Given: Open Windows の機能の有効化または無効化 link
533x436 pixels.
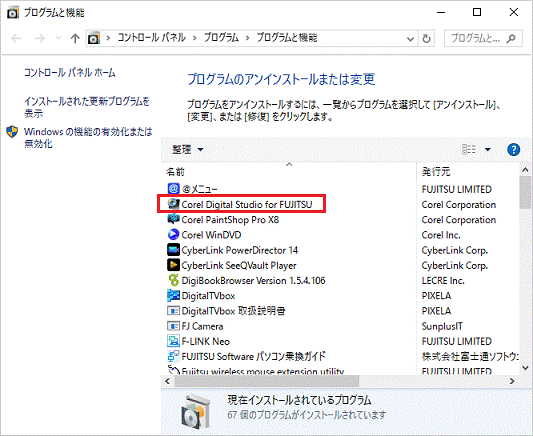Looking at the screenshot, I should [x=88, y=137].
